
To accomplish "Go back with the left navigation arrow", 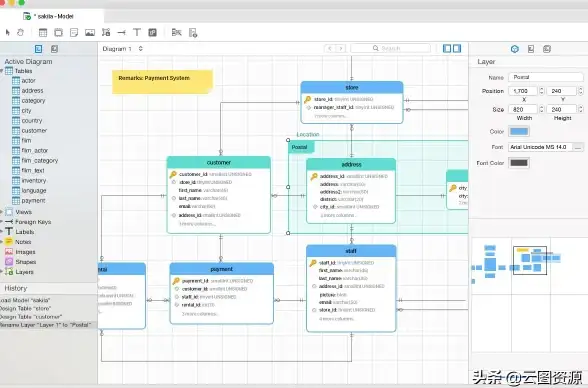I will pos(330,48).
